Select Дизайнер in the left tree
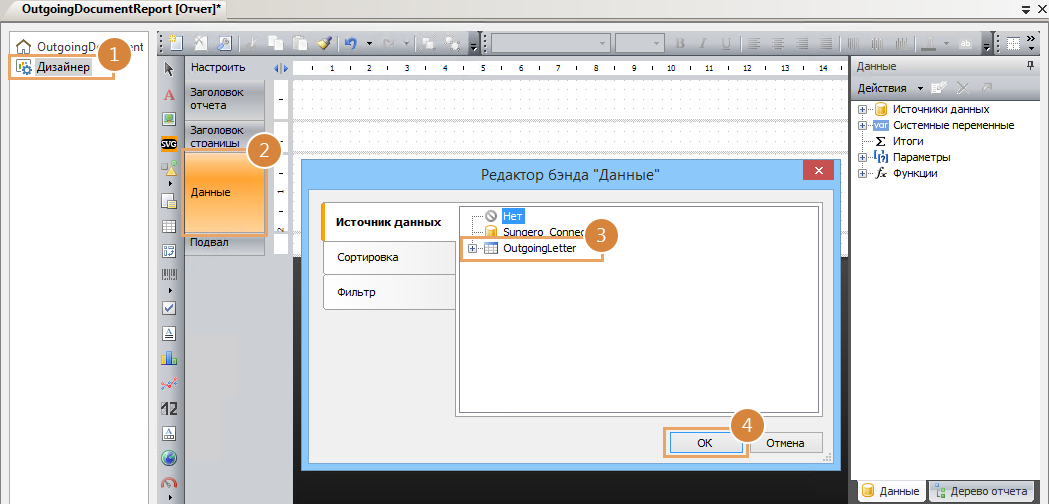 [63, 66]
